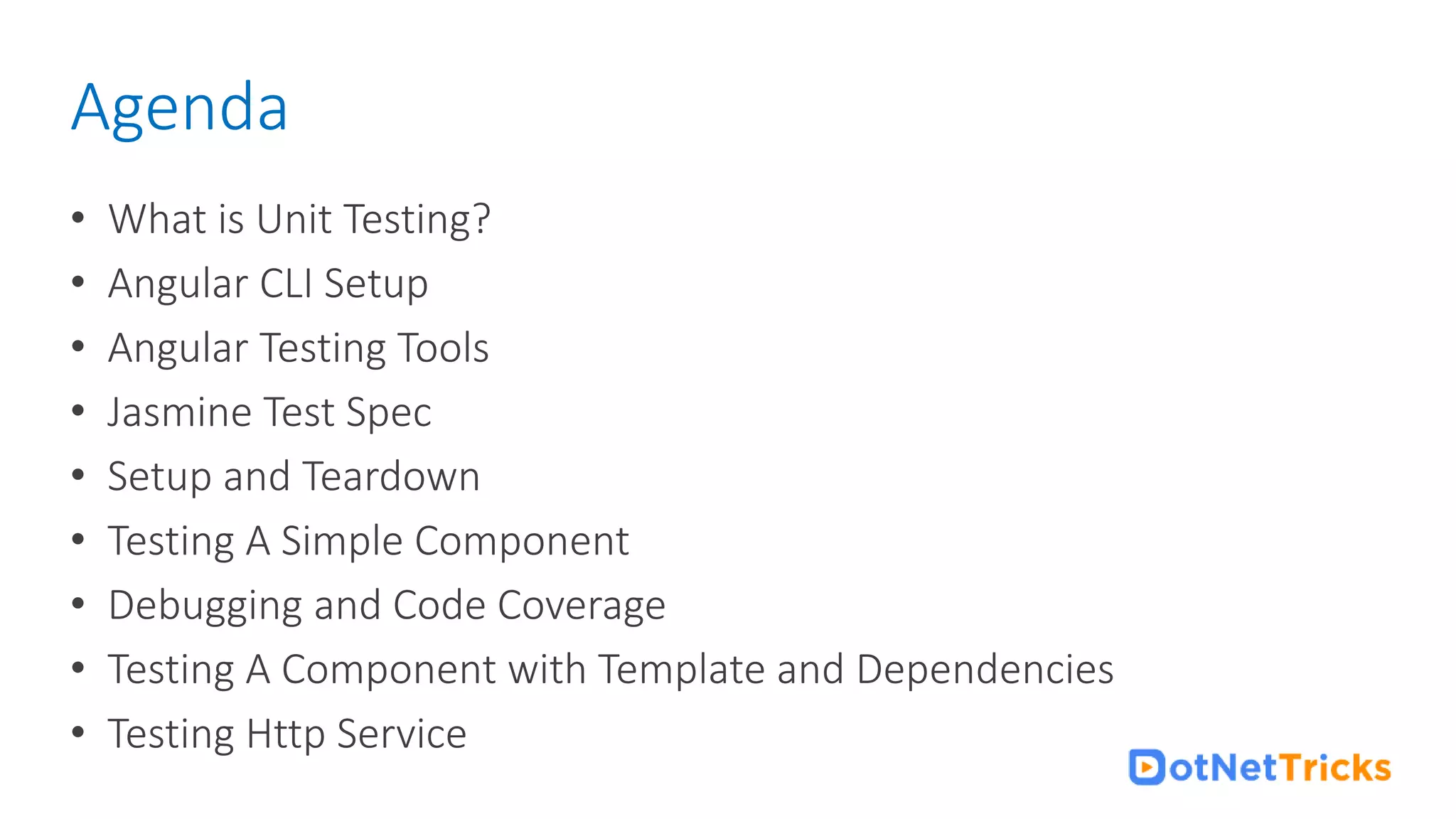Viewport: 1456px width, 819px height.
Task: Click the bullet dot before 'Angular CLI Setup'
Action: click(78, 282)
